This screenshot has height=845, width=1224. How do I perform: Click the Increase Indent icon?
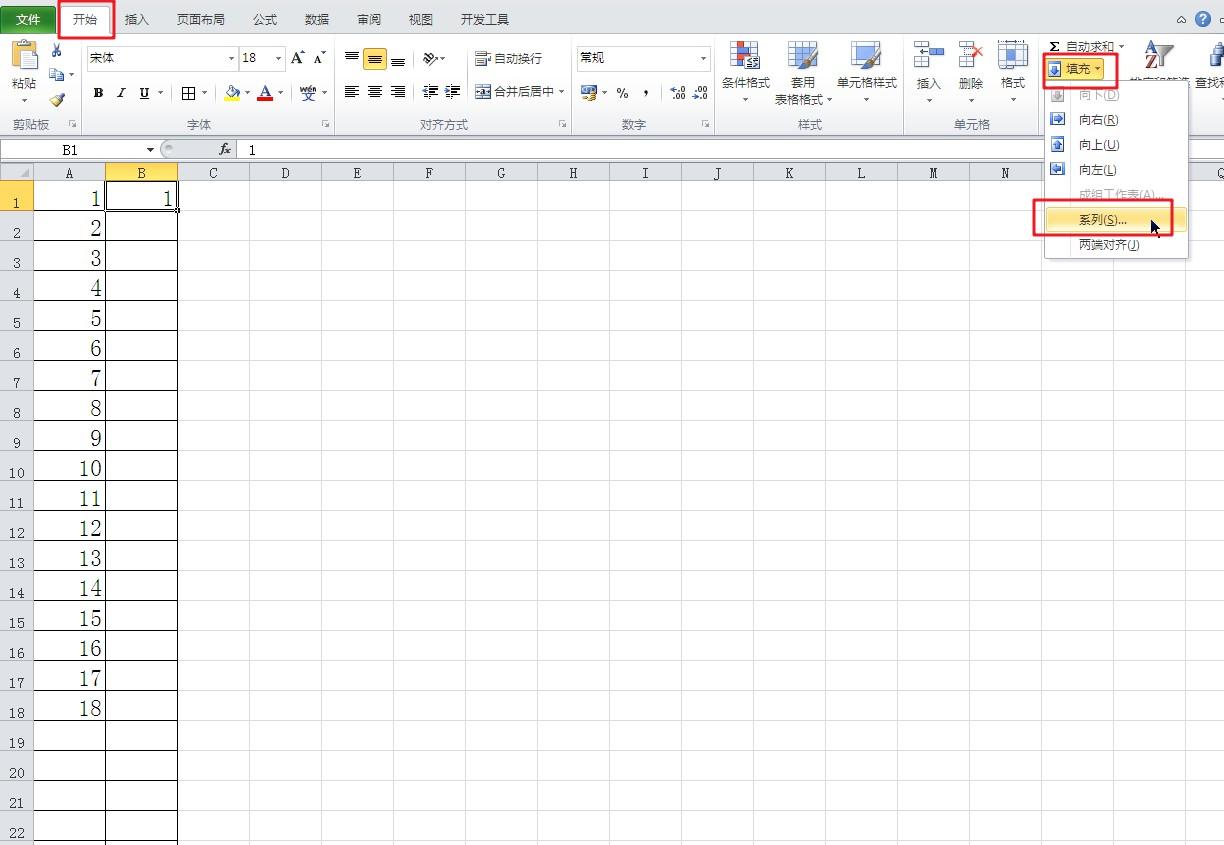tap(453, 92)
